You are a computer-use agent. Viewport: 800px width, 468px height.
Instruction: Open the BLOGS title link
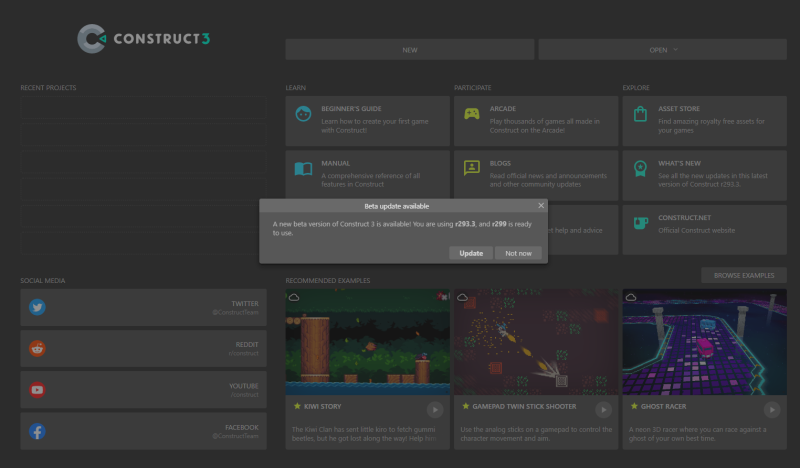coord(500,163)
